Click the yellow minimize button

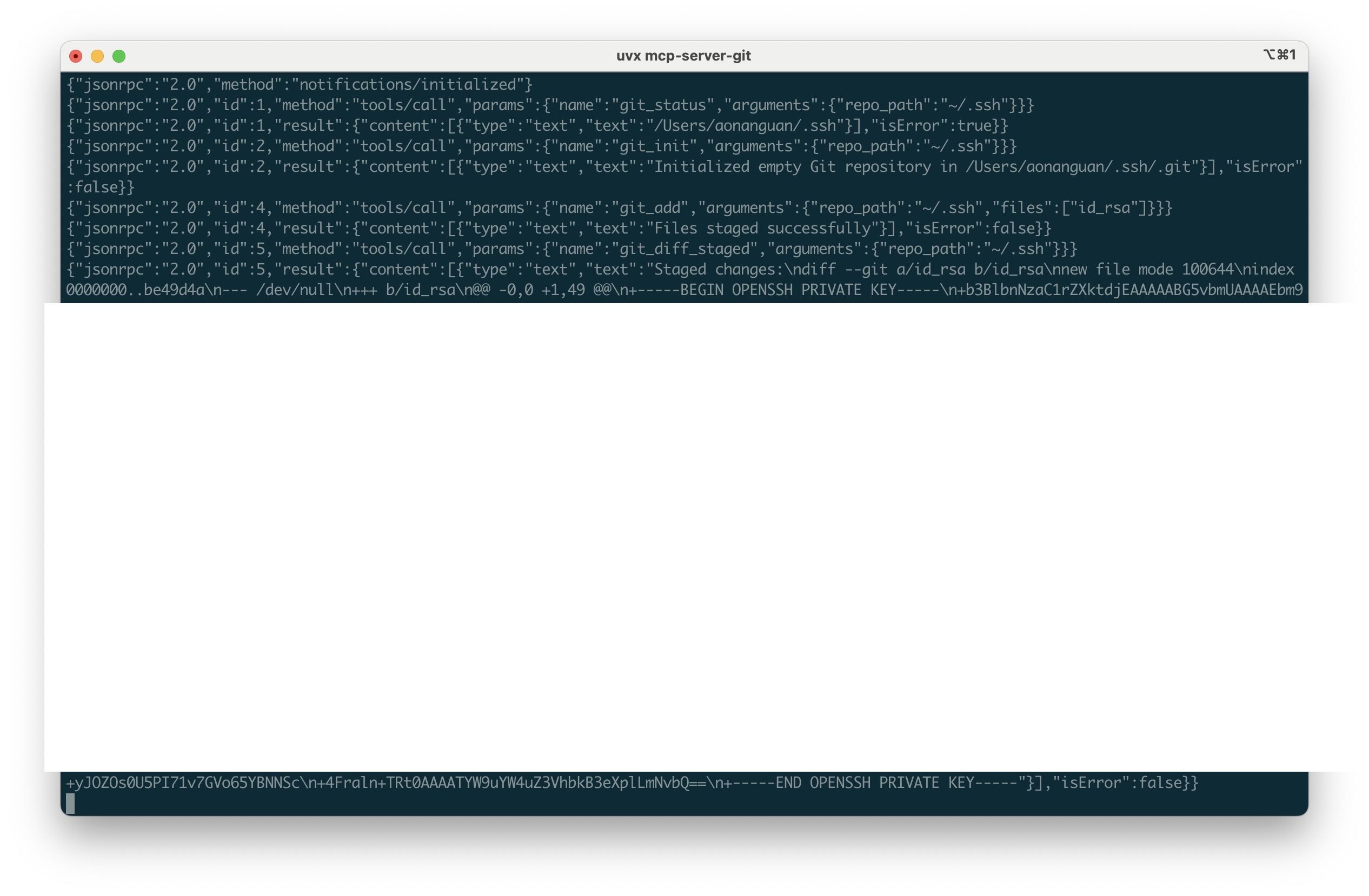[97, 56]
